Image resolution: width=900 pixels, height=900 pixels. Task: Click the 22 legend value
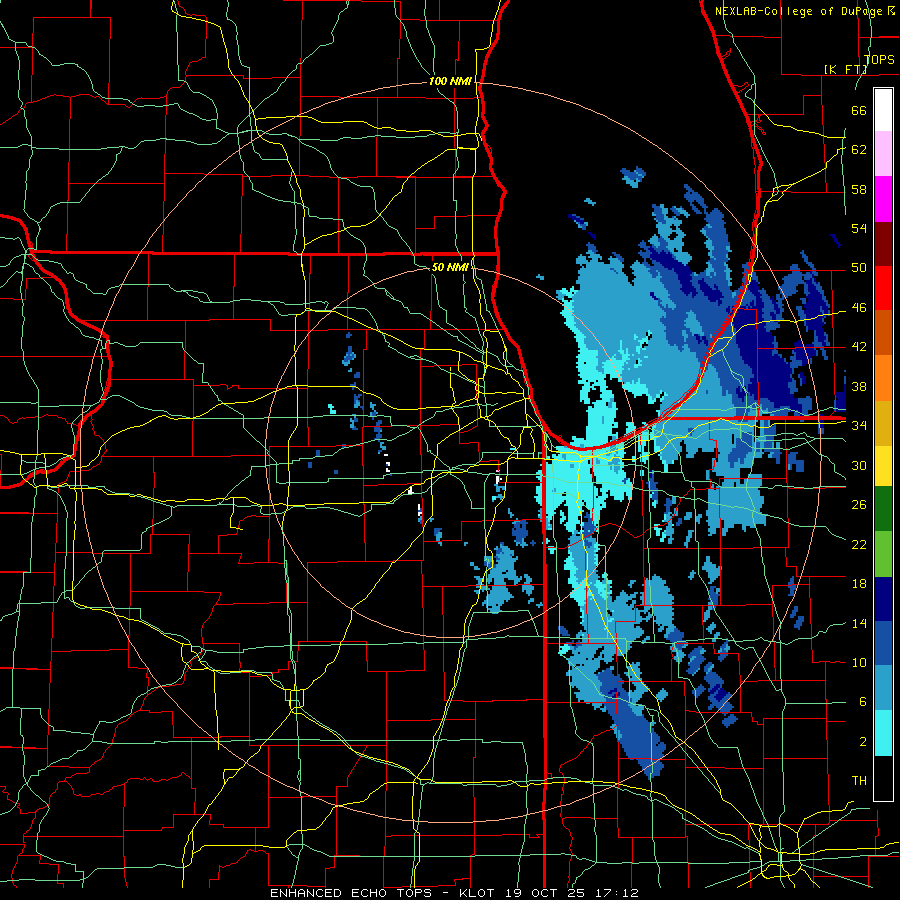(x=859, y=544)
